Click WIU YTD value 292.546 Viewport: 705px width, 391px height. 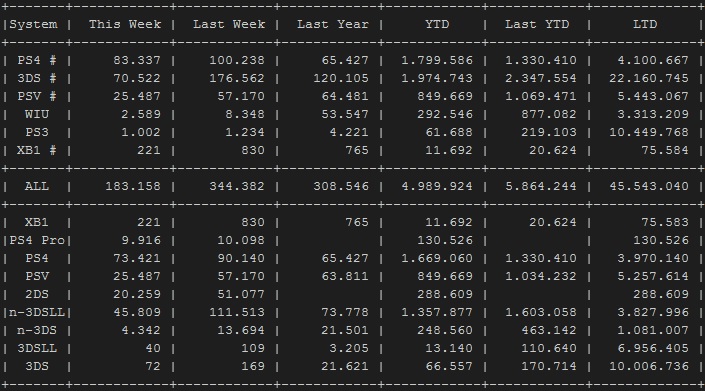445,114
